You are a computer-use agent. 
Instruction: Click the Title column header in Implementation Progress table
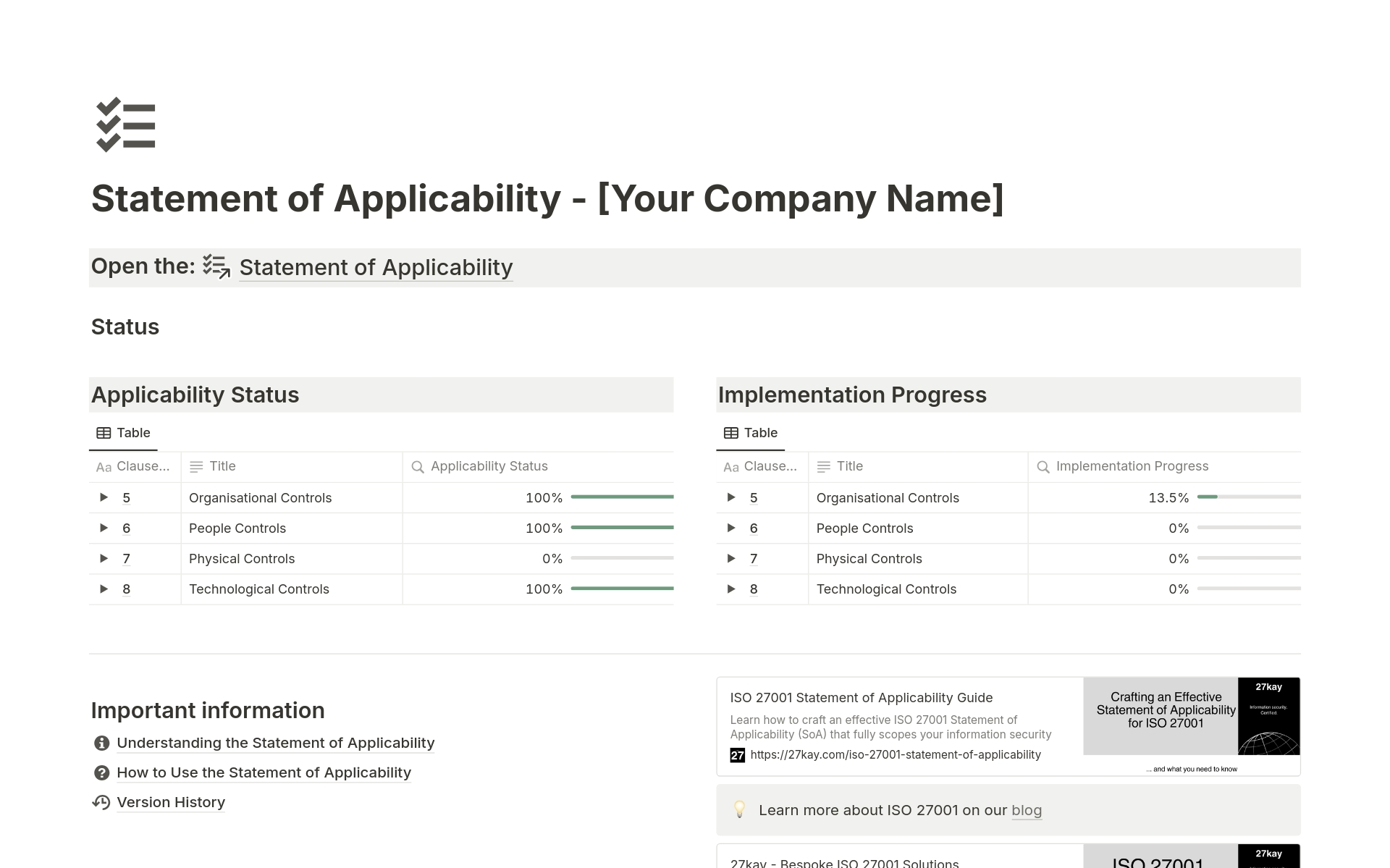pos(849,467)
